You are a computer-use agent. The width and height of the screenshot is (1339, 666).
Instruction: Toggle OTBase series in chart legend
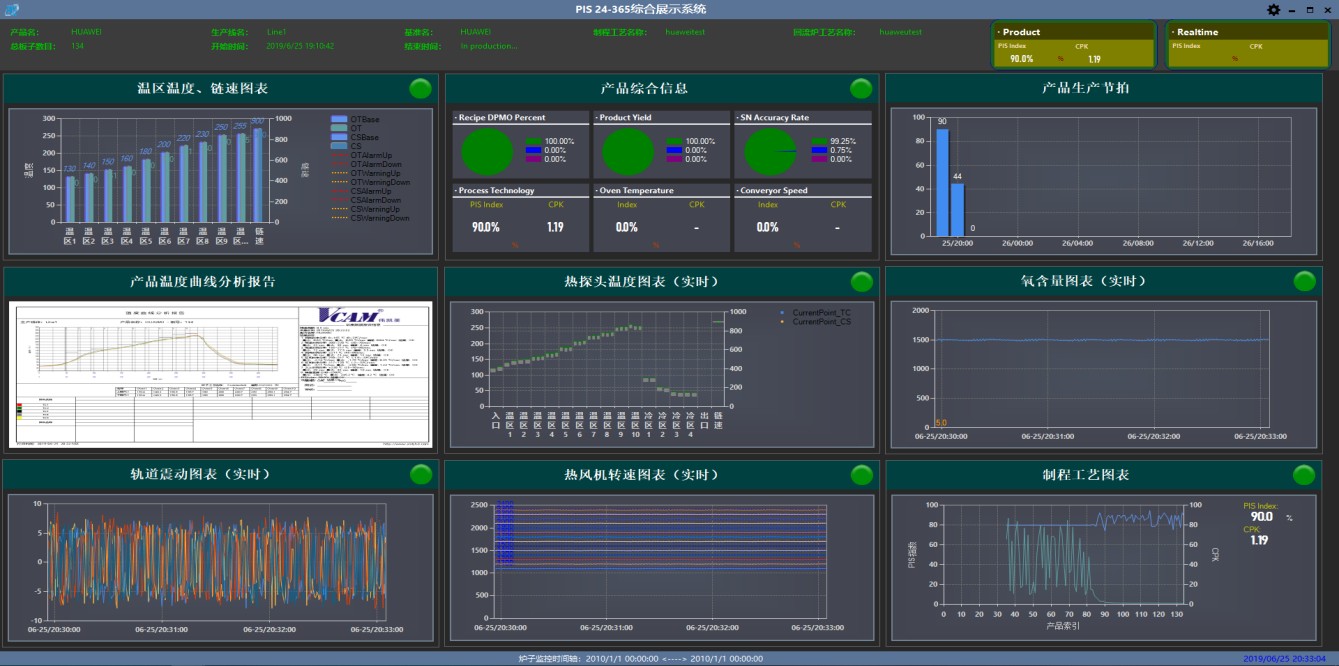tap(363, 119)
